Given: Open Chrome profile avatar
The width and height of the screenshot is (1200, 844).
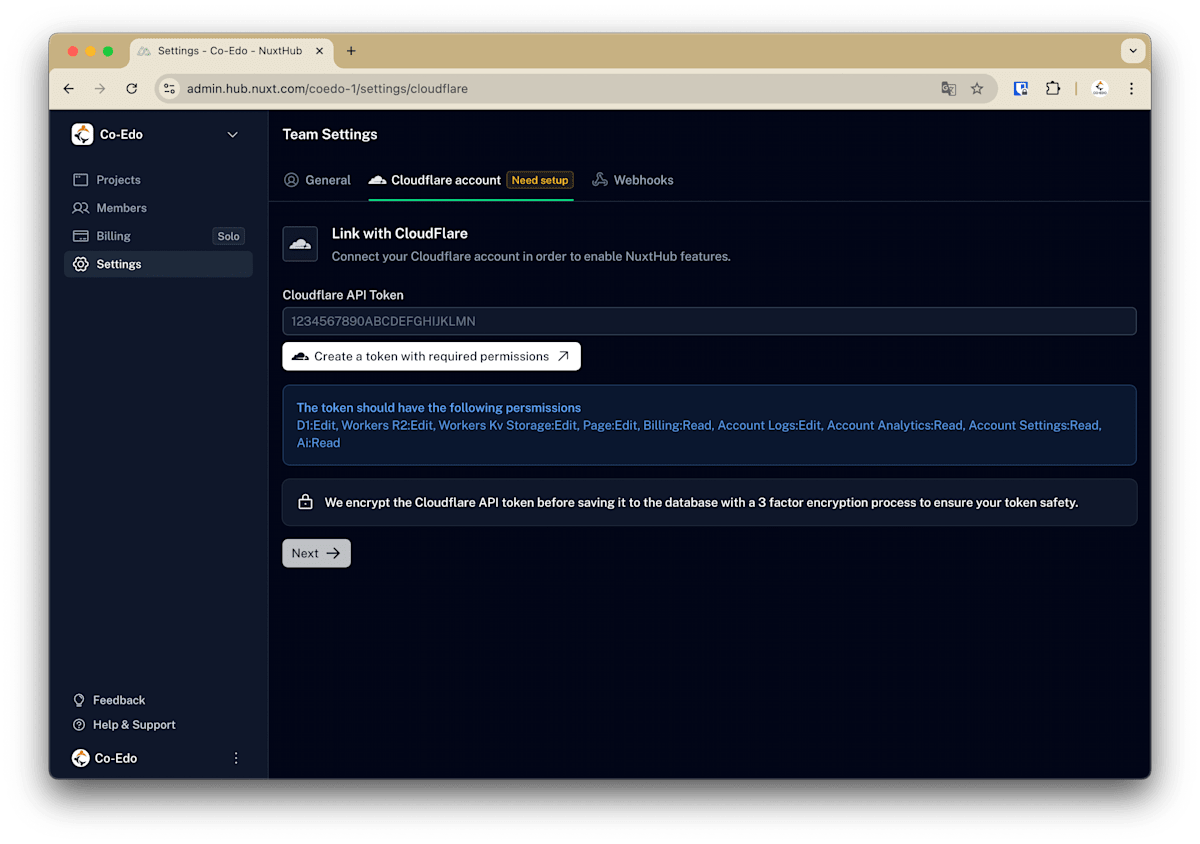Looking at the screenshot, I should coord(1099,89).
